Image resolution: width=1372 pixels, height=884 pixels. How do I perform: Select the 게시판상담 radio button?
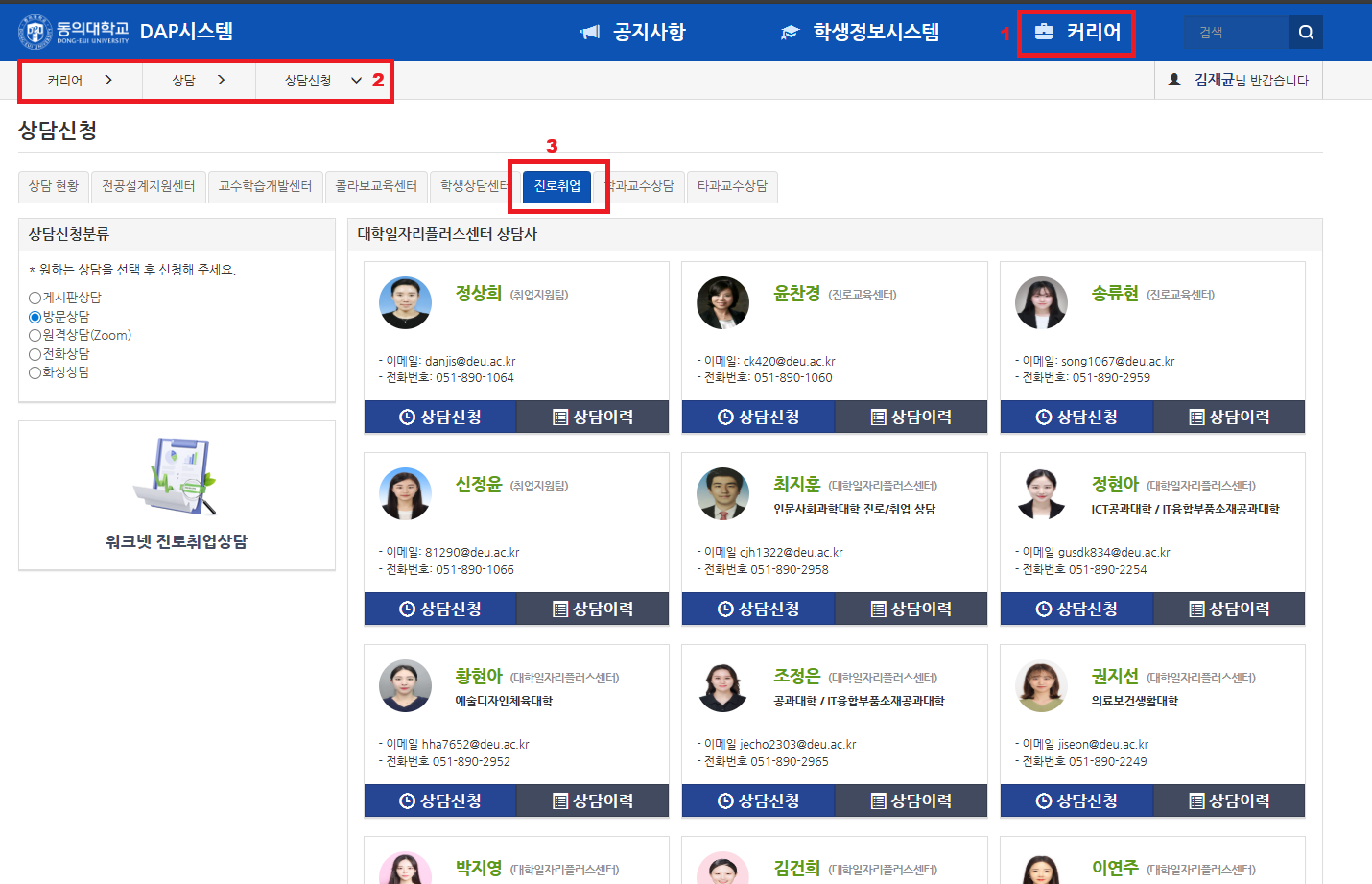(x=35, y=299)
